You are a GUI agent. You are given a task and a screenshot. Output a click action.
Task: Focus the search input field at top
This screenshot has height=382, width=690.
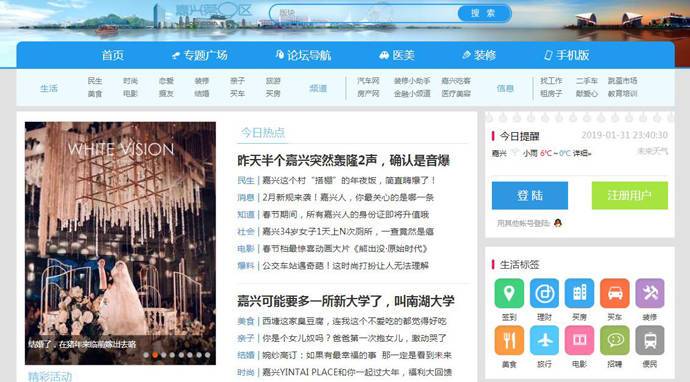click(x=363, y=13)
